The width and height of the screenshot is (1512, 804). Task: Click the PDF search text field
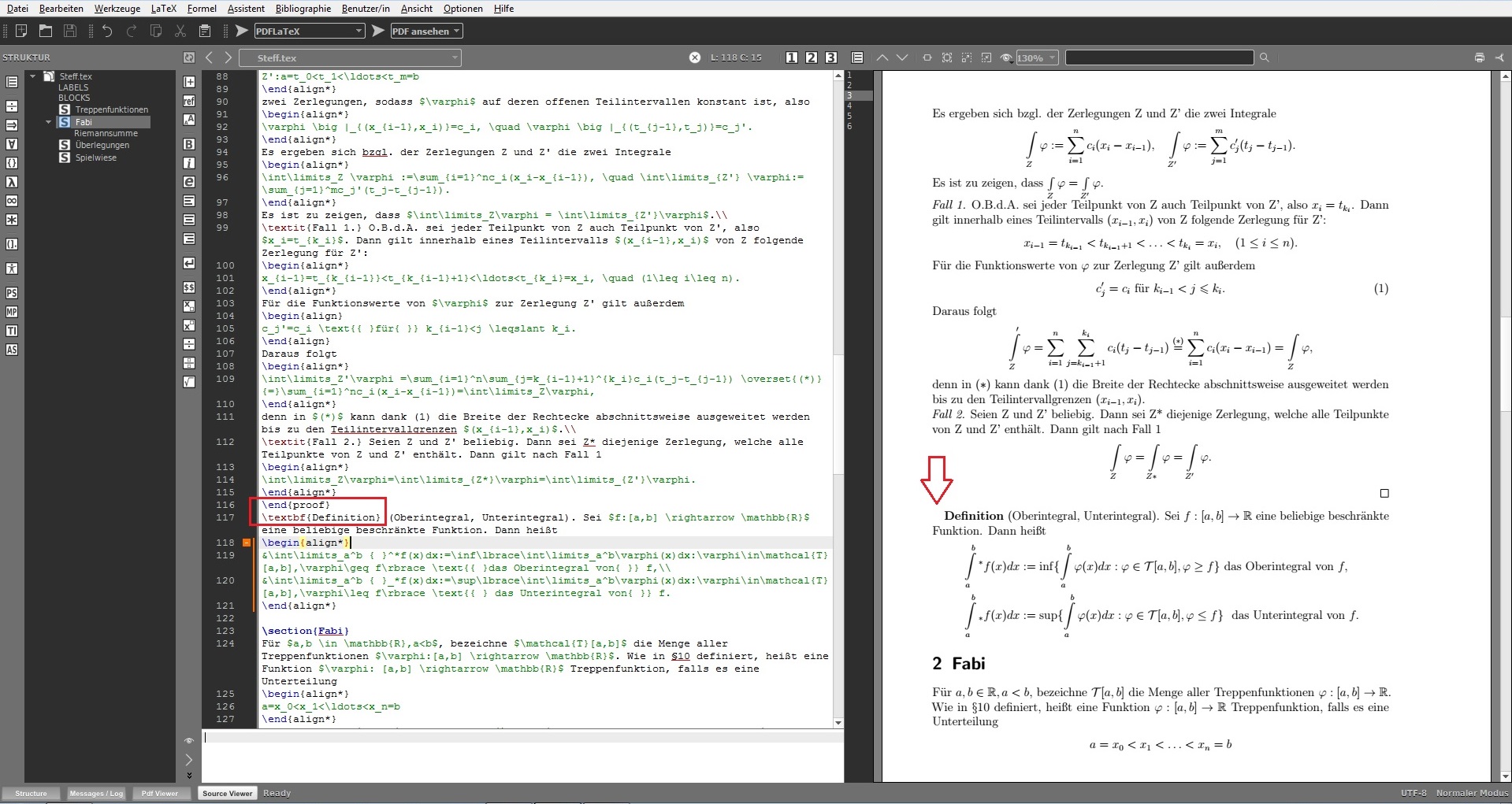[1159, 57]
